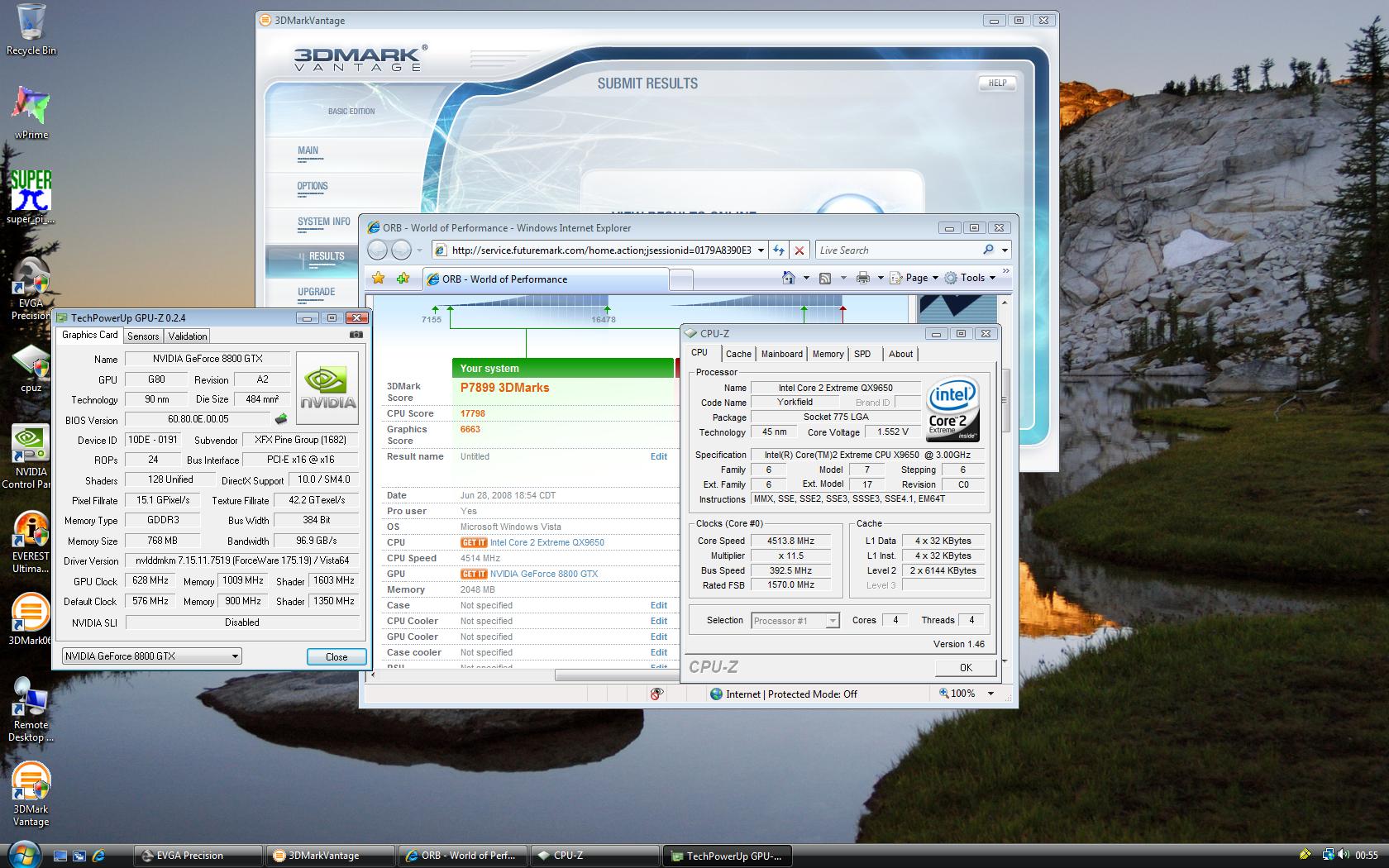Launch EVEREST Ultimate desktop icon
Image resolution: width=1389 pixels, height=868 pixels.
[31, 541]
